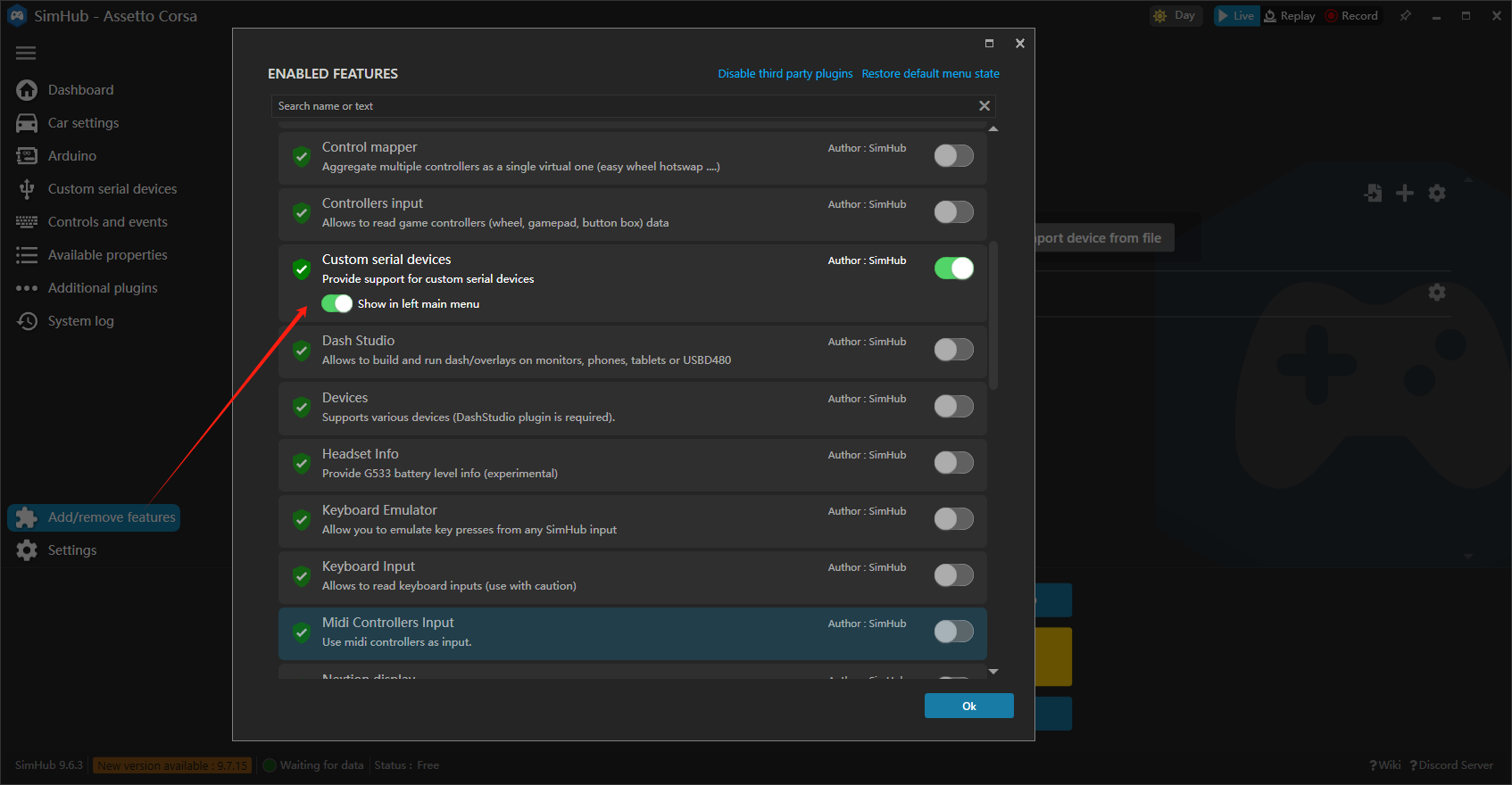1512x785 pixels.
Task: Click the Arduino board icon
Action: coord(27,156)
